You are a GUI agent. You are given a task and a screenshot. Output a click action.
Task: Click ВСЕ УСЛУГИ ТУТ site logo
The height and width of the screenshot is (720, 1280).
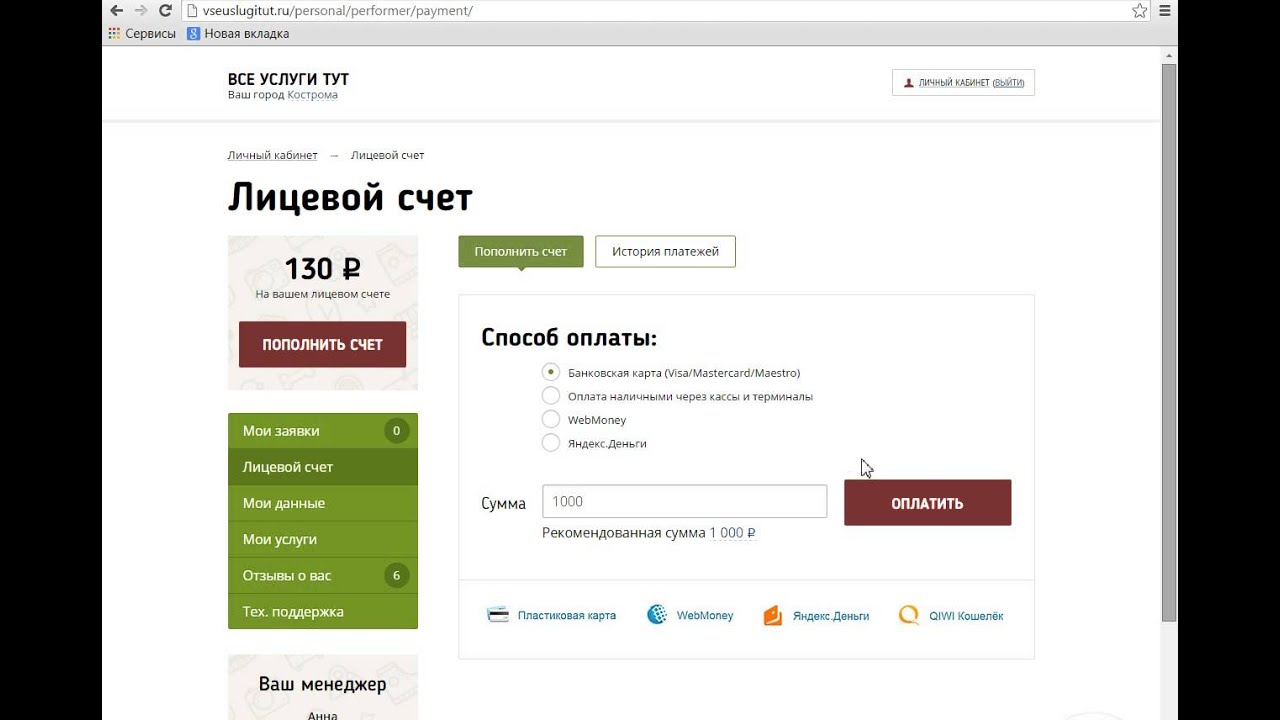pos(288,79)
